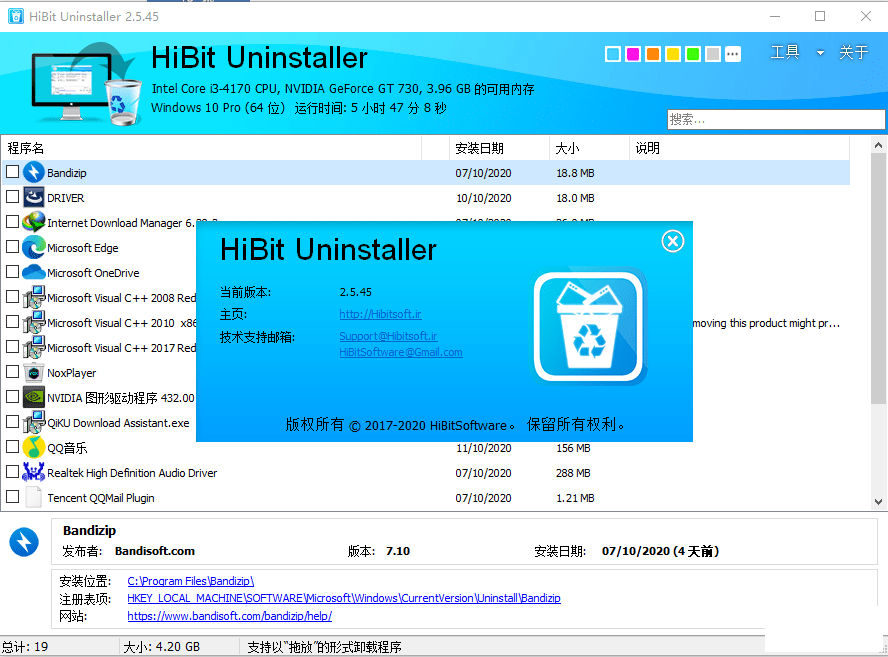This screenshot has height=657, width=888.
Task: Click the large Bandizip icon in details panel
Action: pyautogui.click(x=24, y=542)
